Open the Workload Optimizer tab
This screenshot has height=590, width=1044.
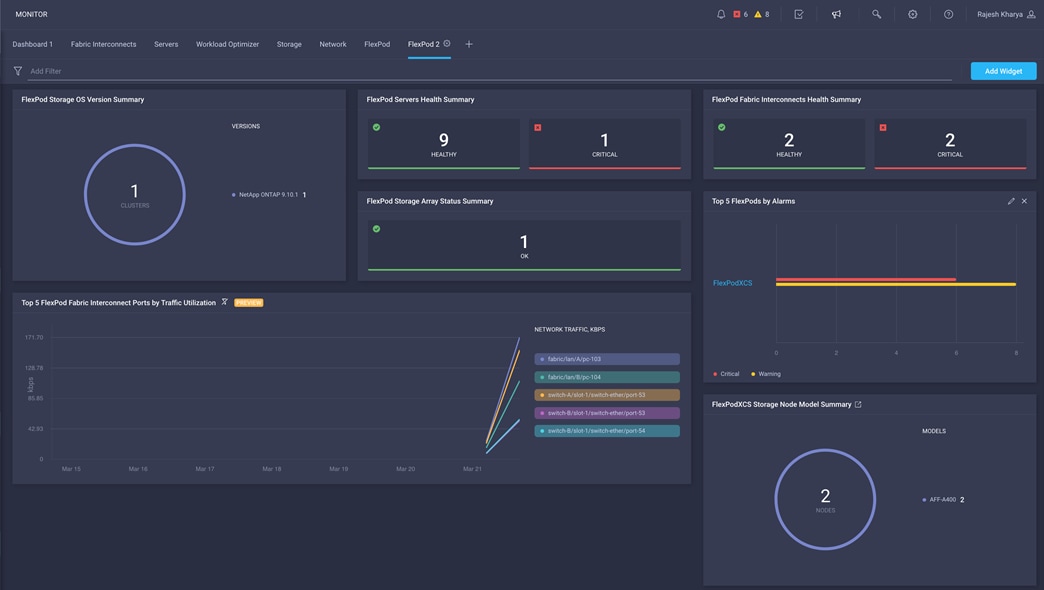(x=227, y=45)
